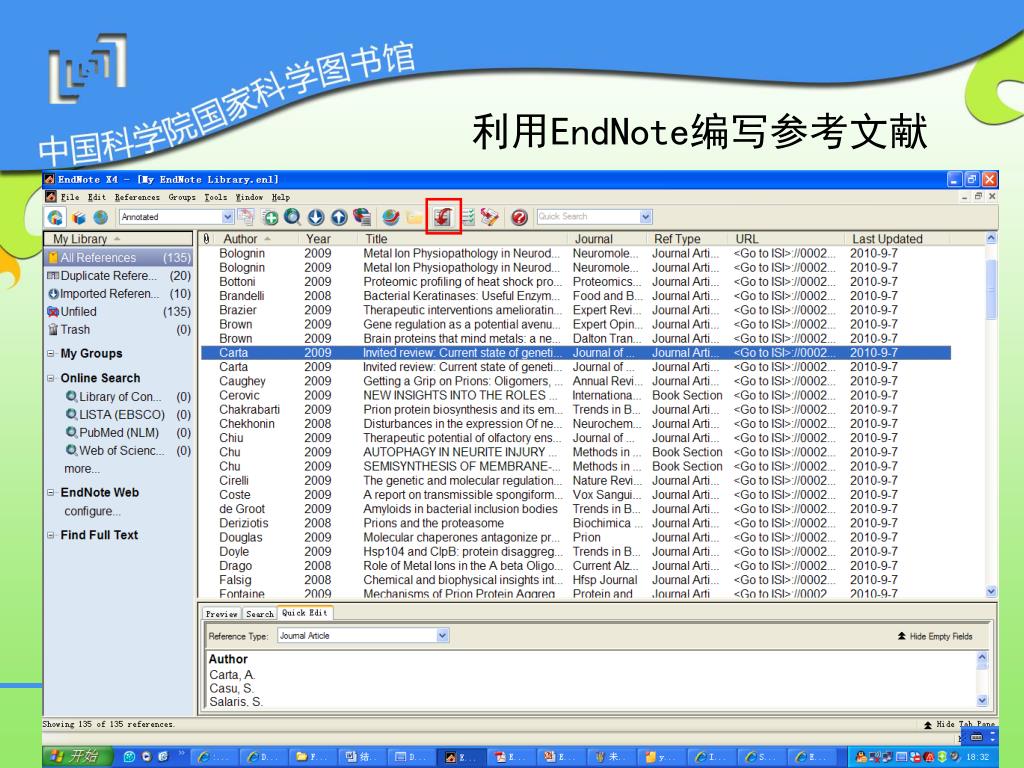This screenshot has height=768, width=1024.
Task: Select All References in My Library
Action: (119, 258)
